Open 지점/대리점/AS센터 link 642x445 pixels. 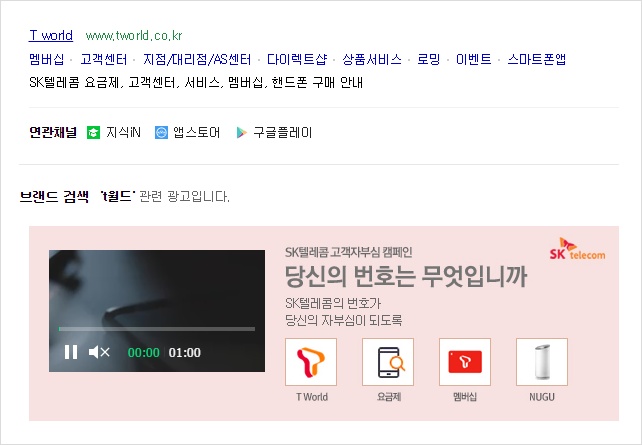197,59
